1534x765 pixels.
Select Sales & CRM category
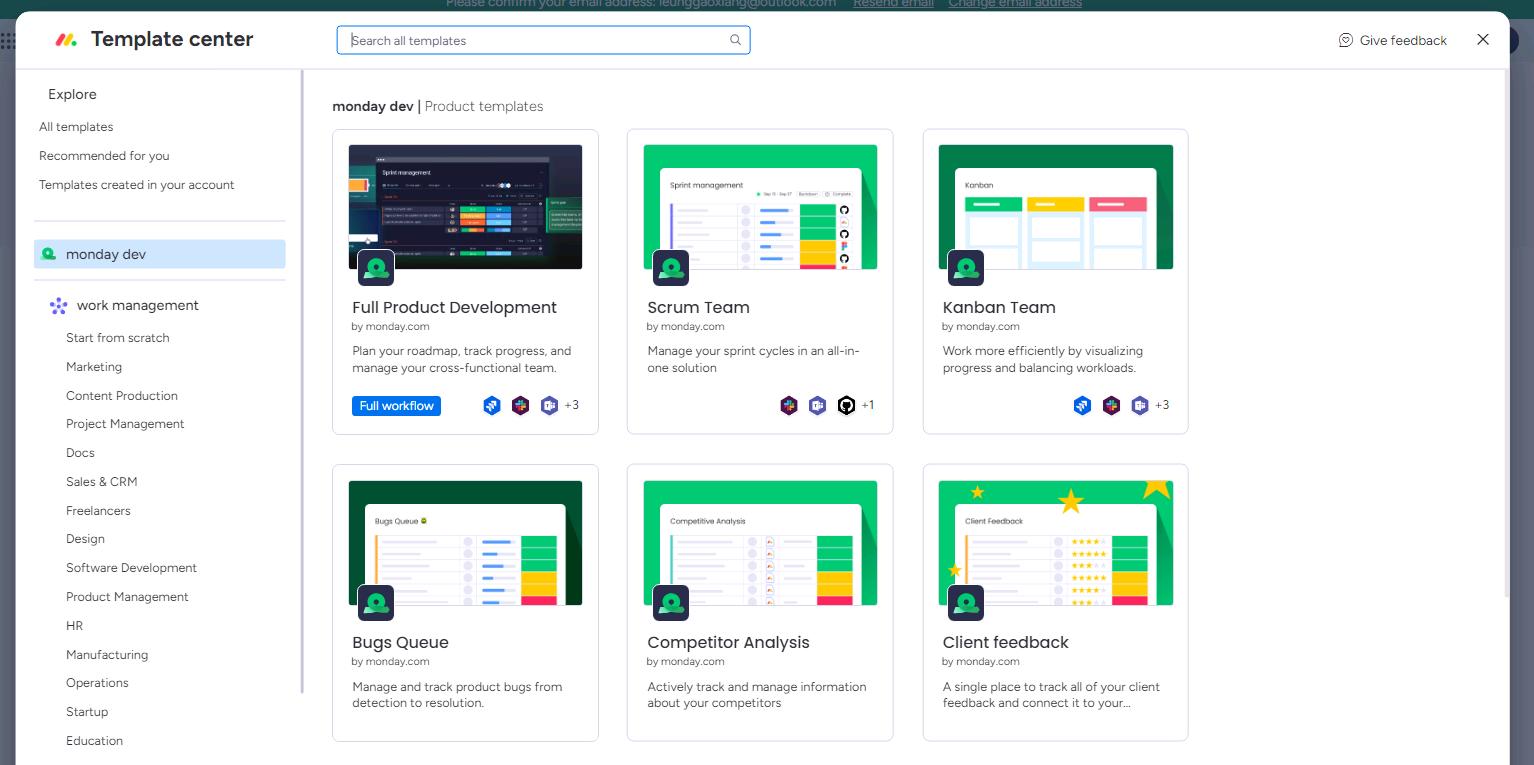102,482
